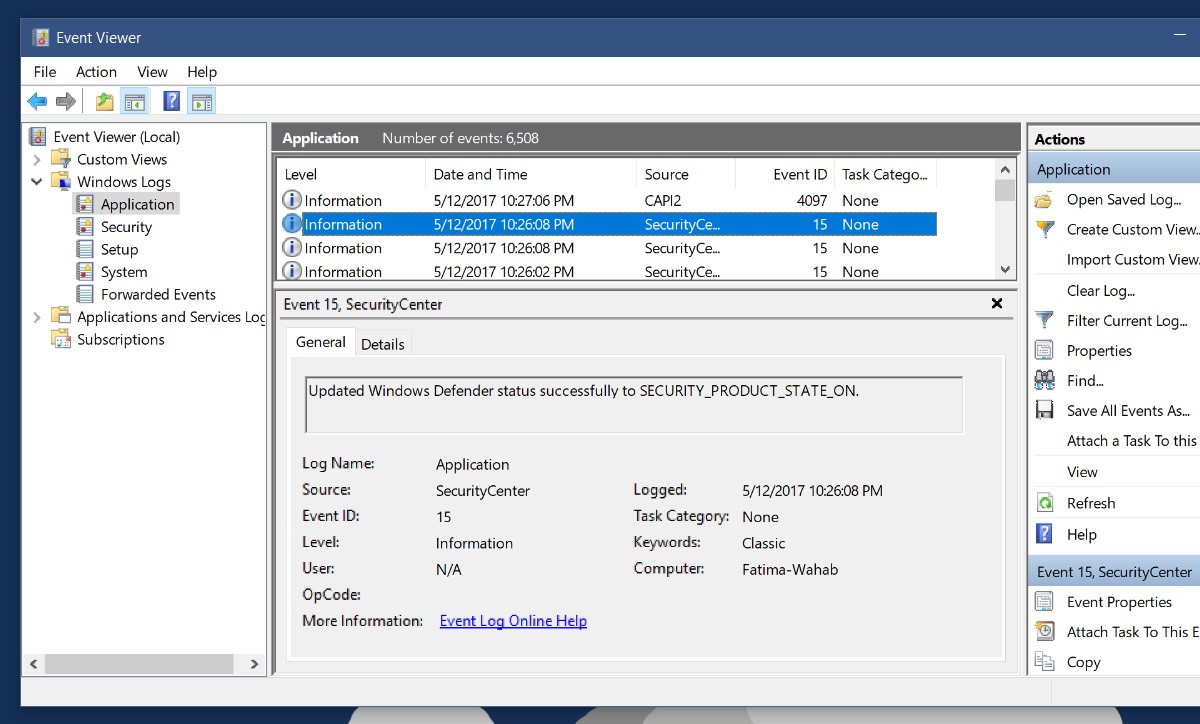
Task: Select the event logged at 10:26:02 PM
Action: point(608,271)
